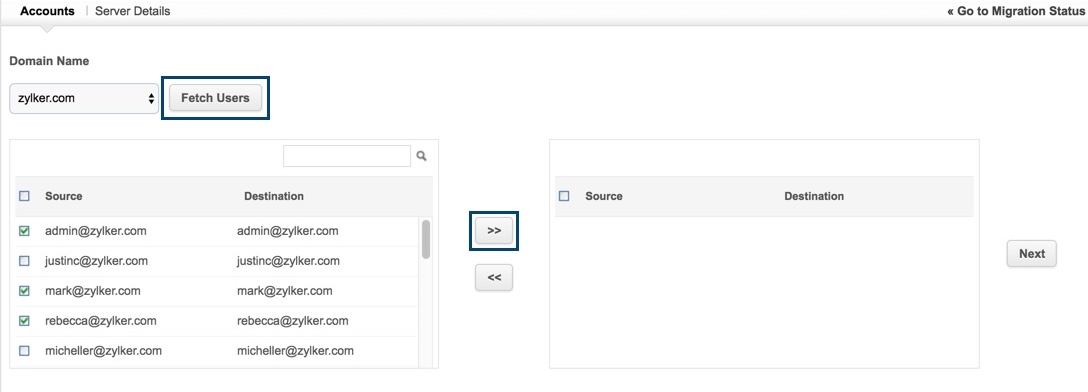Image resolution: width=1088 pixels, height=392 pixels.
Task: Select all in left Source list header
Action: 24,196
